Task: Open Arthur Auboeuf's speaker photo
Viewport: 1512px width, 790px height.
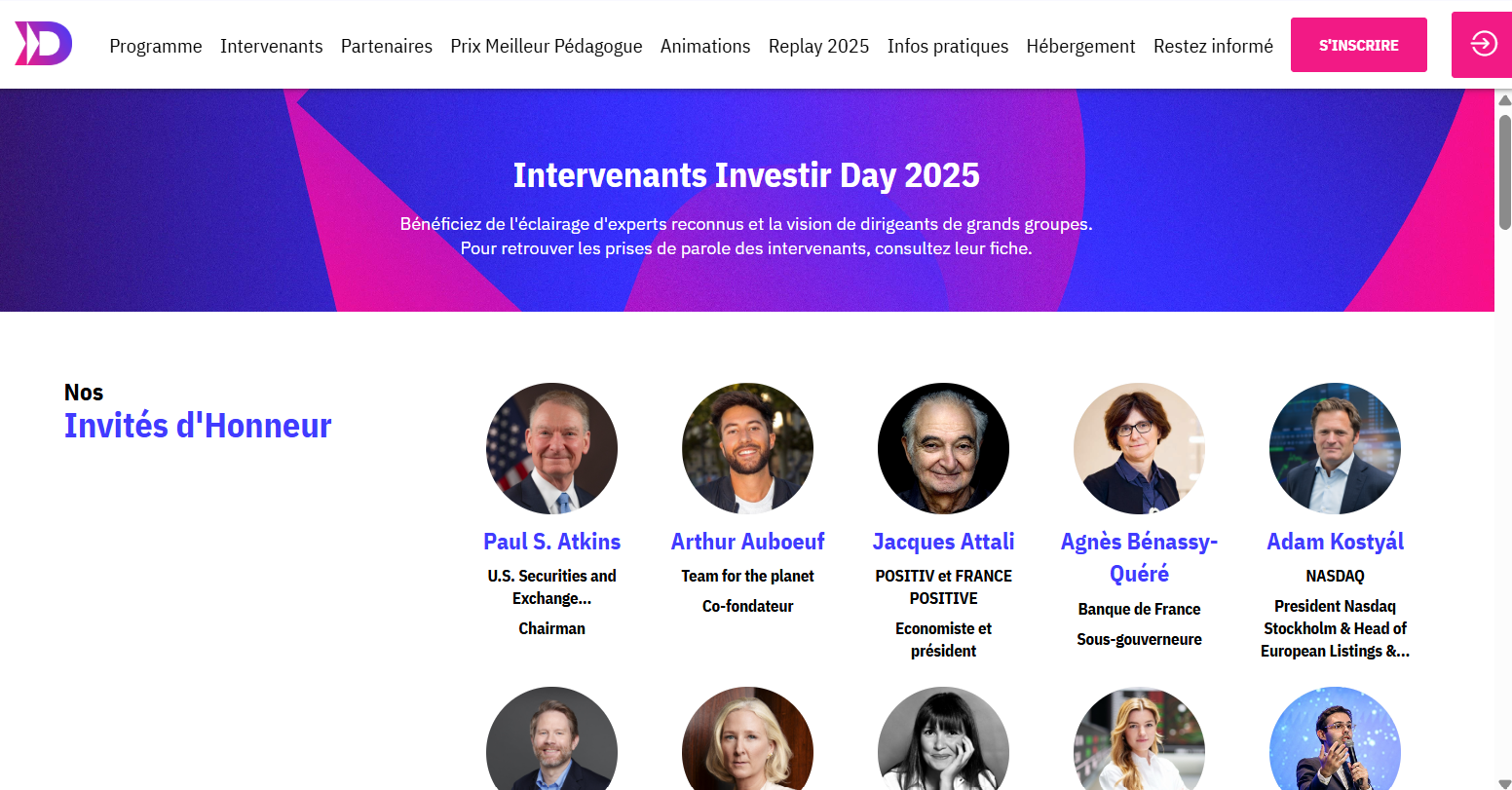Action: pos(747,448)
